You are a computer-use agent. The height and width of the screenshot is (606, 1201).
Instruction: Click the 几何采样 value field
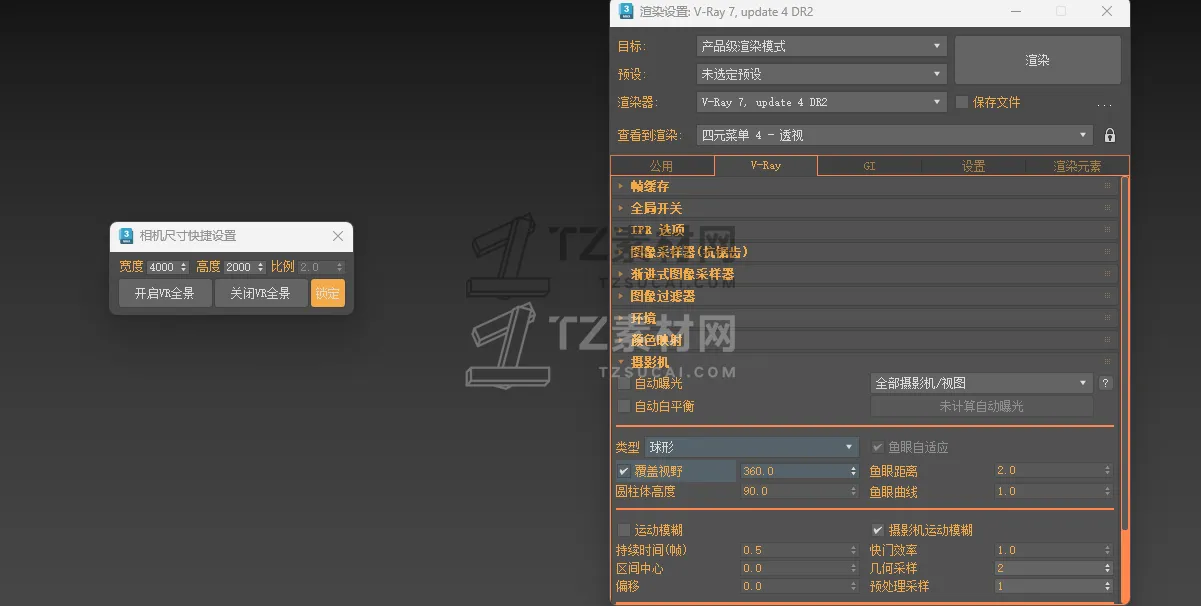(x=1048, y=568)
